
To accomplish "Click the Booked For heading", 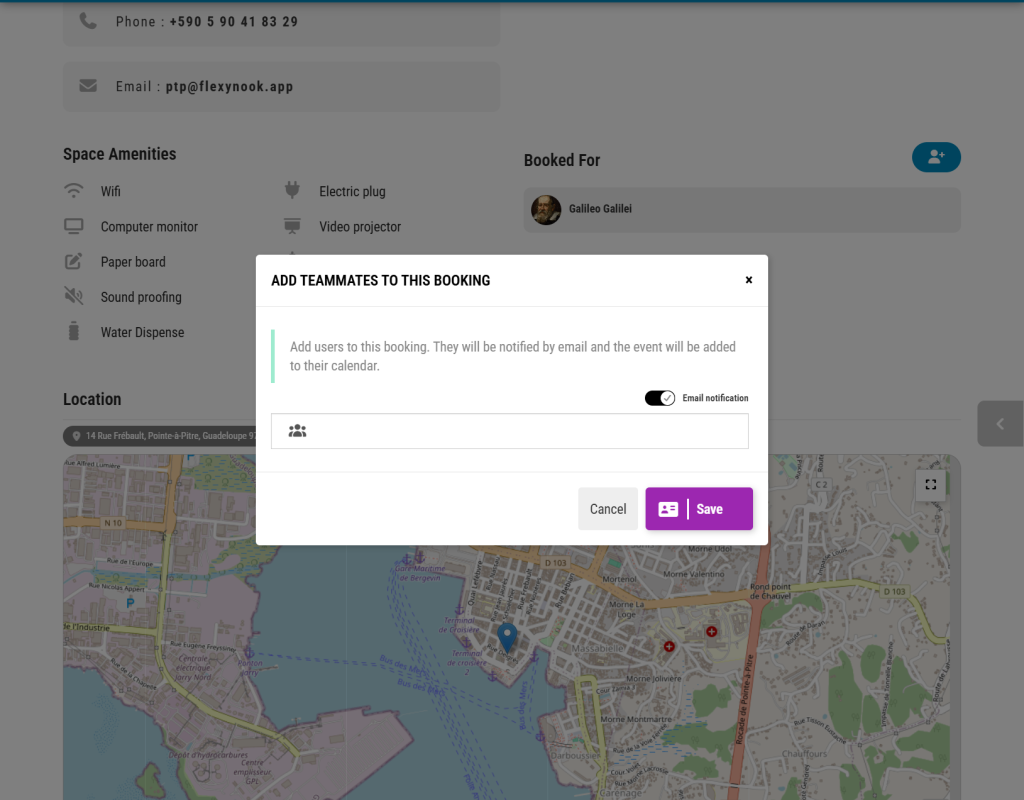I will coord(562,161).
